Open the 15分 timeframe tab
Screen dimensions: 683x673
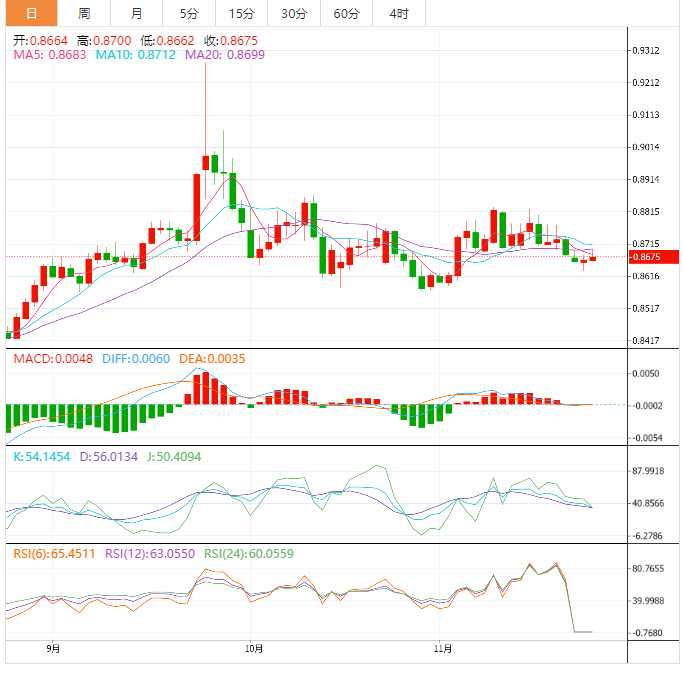242,13
